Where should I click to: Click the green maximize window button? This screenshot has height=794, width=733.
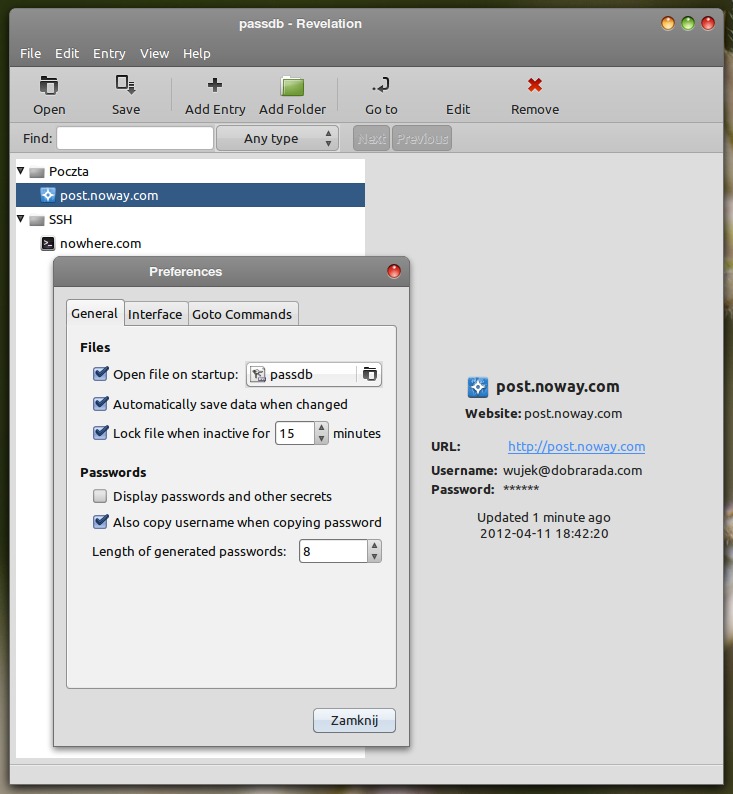coord(687,23)
